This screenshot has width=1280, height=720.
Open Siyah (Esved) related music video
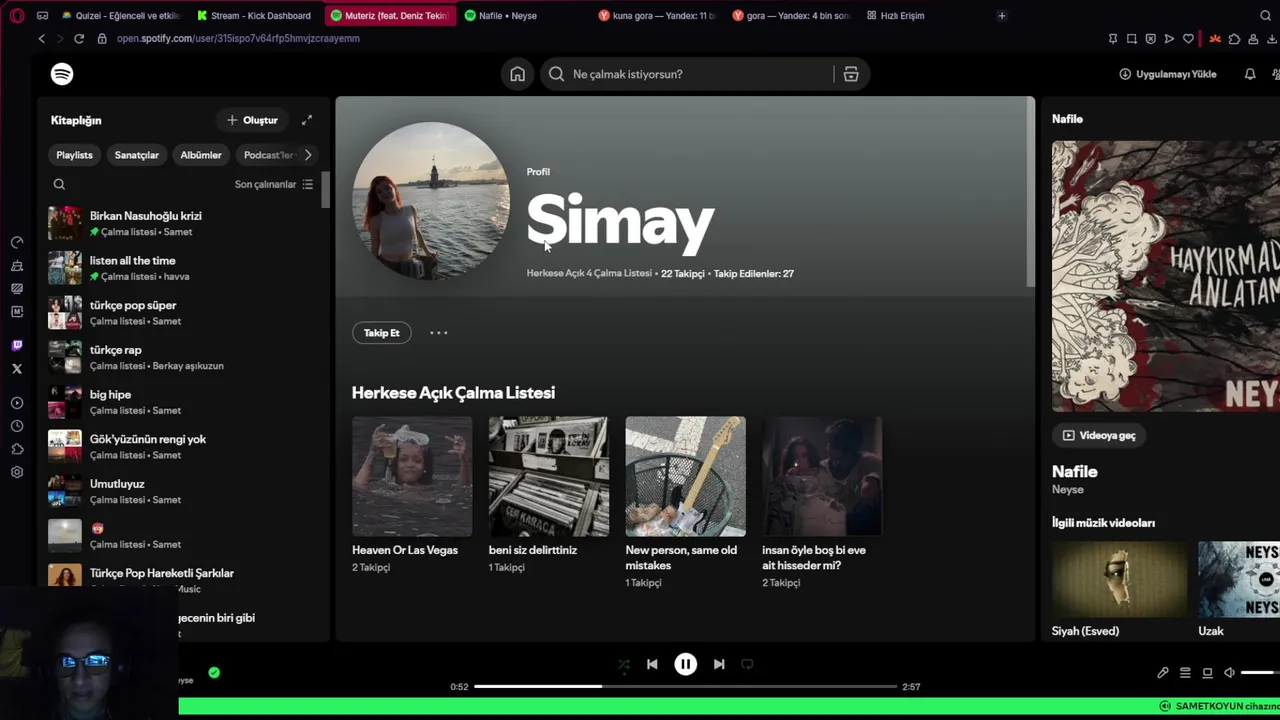tap(1119, 589)
